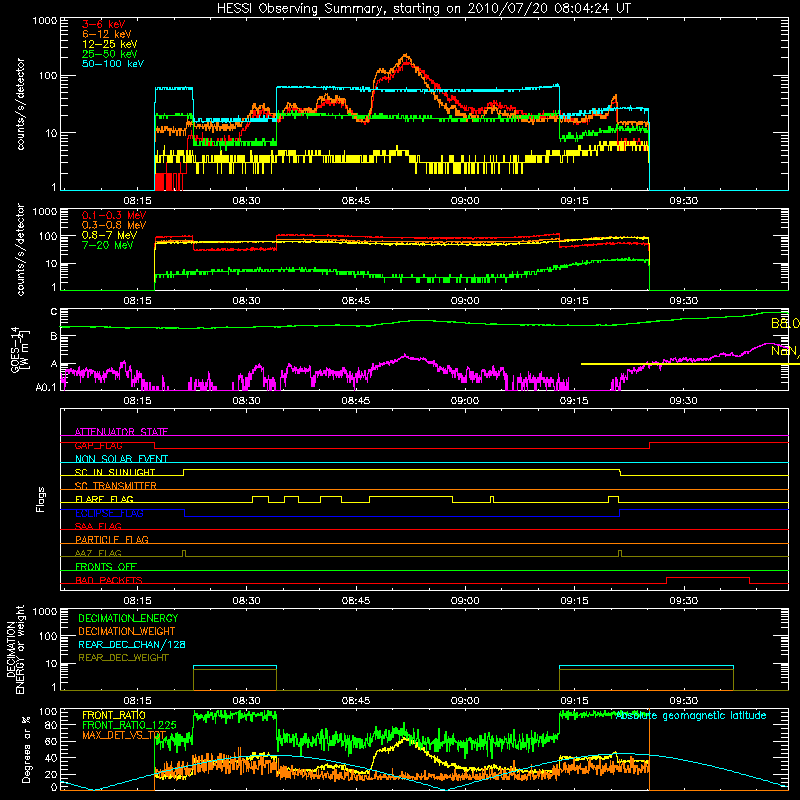
Task: Select the ECLIPSE_FLAG label
Action: [109, 513]
